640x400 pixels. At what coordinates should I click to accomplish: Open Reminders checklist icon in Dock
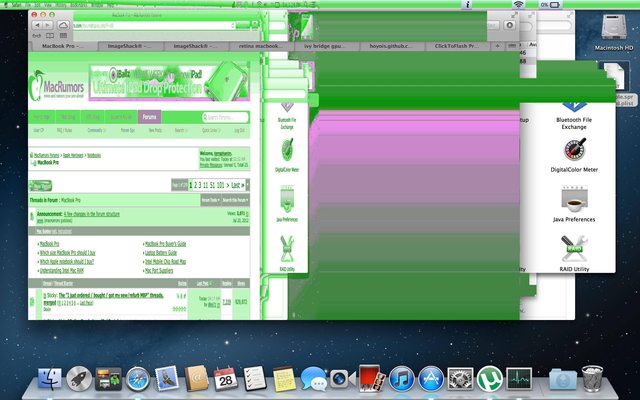pos(255,378)
